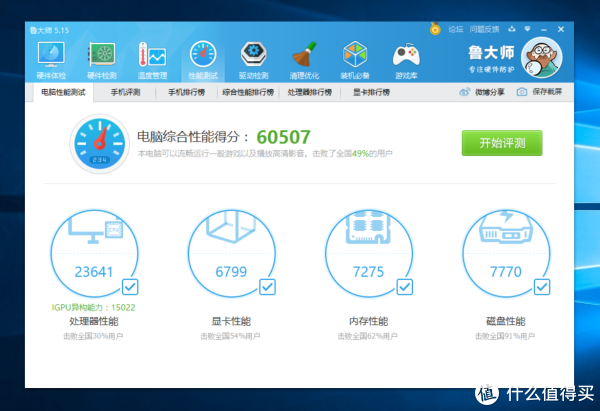Open the 清理优化 broom cleanup icon
The image size is (600, 411).
[304, 60]
